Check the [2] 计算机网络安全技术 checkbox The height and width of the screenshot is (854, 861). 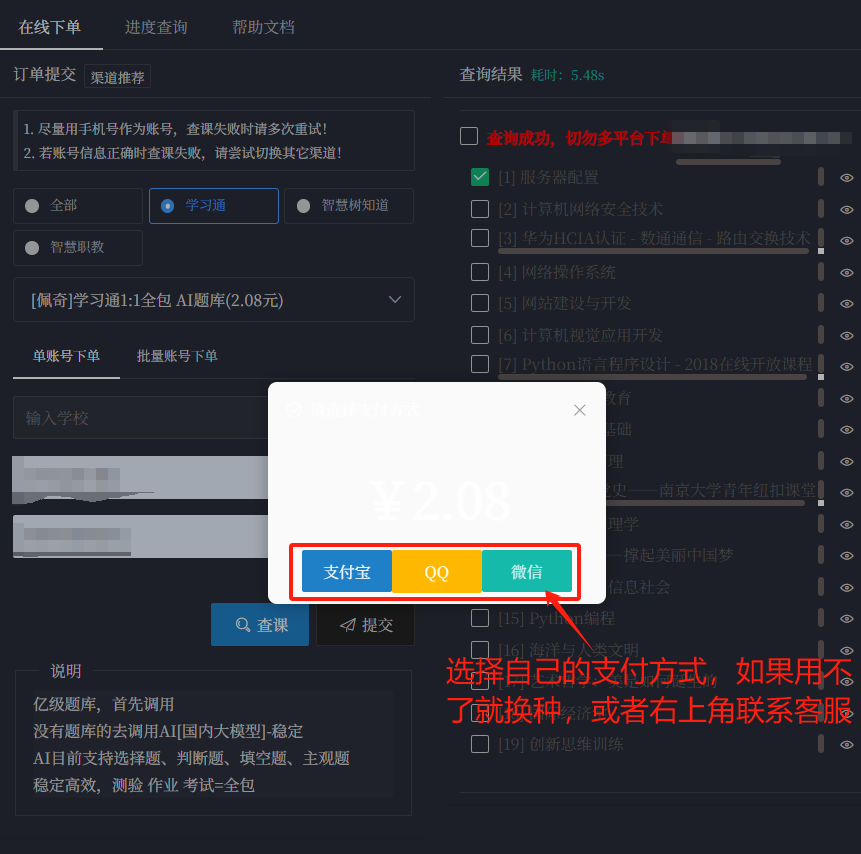pos(480,209)
